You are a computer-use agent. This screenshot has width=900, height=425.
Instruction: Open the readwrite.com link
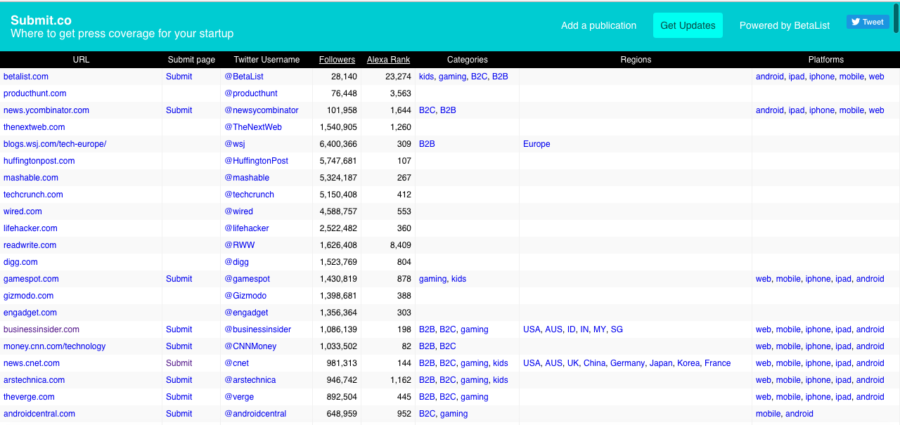pos(30,245)
